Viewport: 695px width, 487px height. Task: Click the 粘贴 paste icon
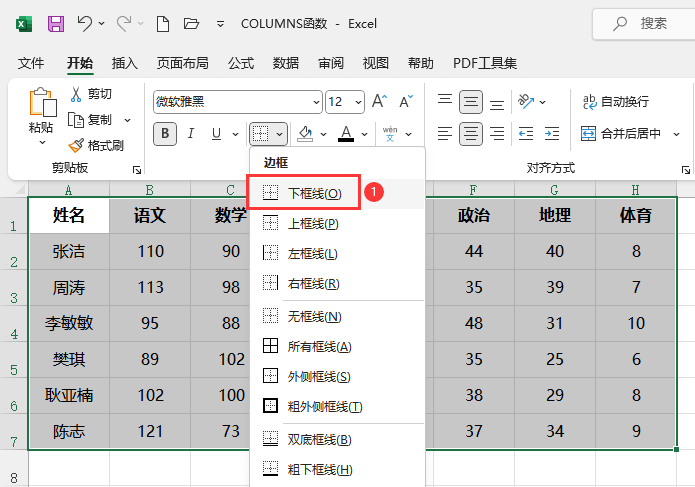[x=43, y=102]
